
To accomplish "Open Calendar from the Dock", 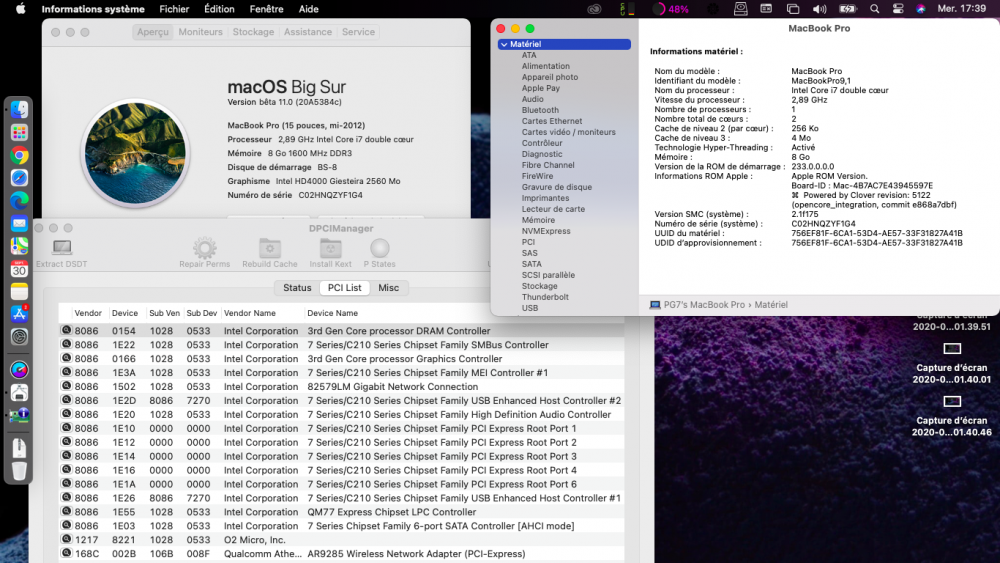I will tap(19, 268).
